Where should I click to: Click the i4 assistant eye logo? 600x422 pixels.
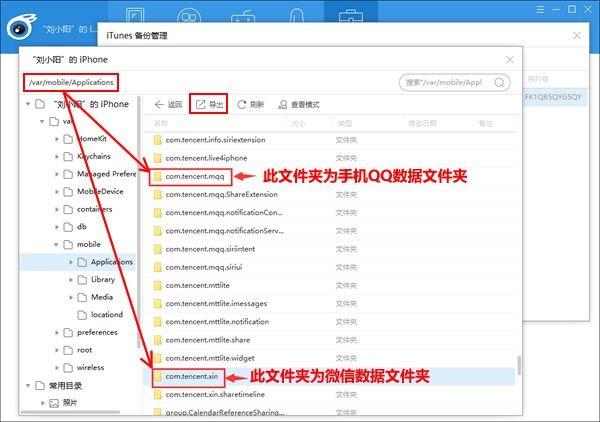tap(21, 28)
